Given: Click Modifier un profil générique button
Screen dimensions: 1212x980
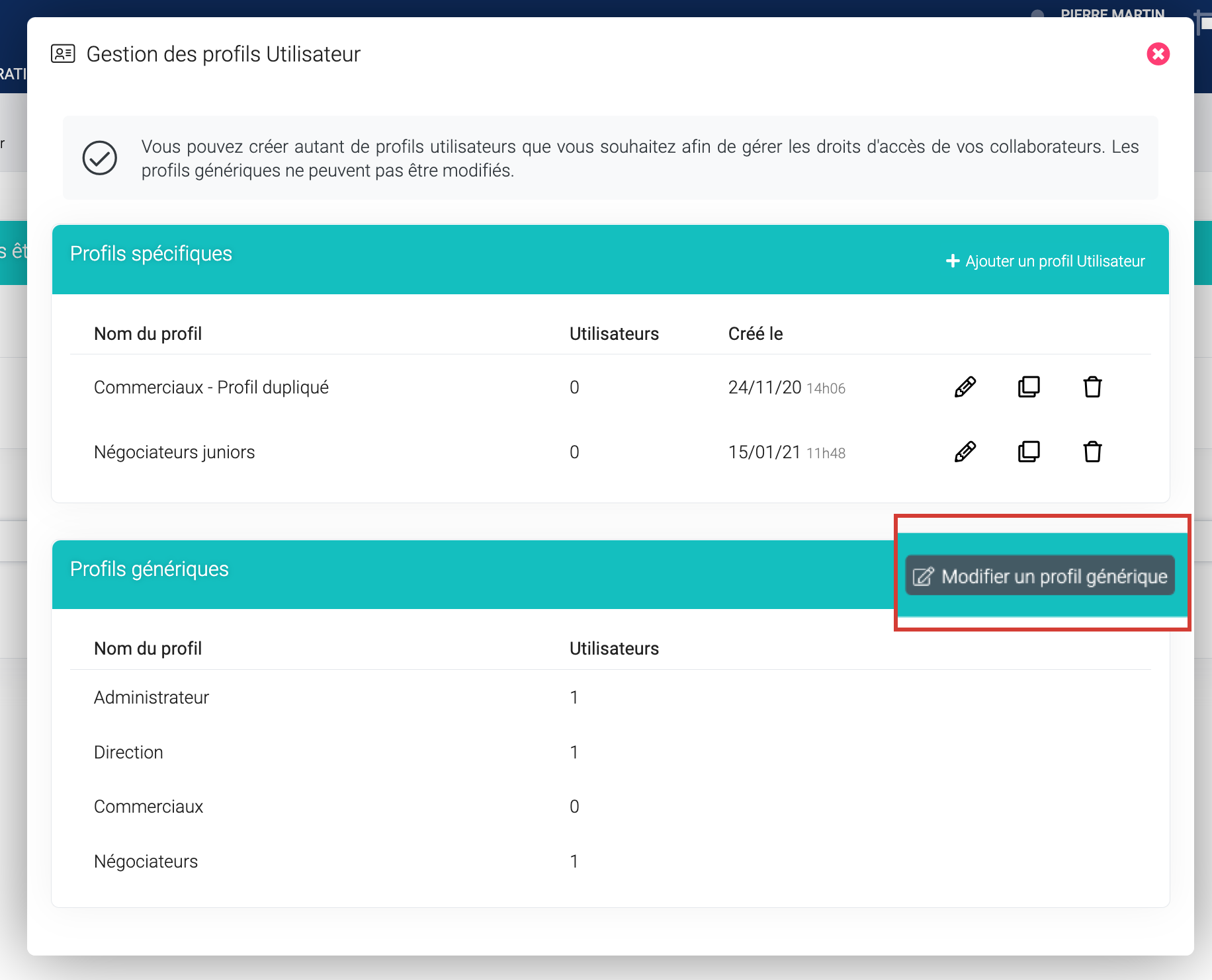Looking at the screenshot, I should coord(1039,576).
